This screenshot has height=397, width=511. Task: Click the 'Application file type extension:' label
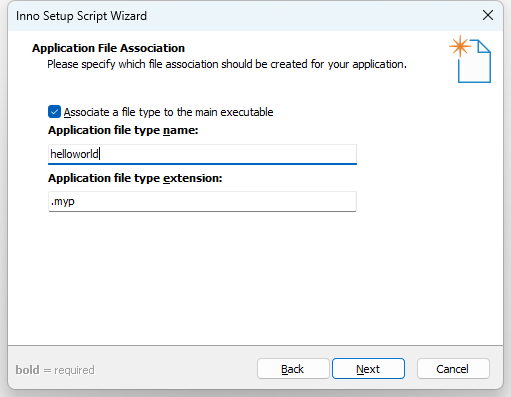[x=135, y=178]
